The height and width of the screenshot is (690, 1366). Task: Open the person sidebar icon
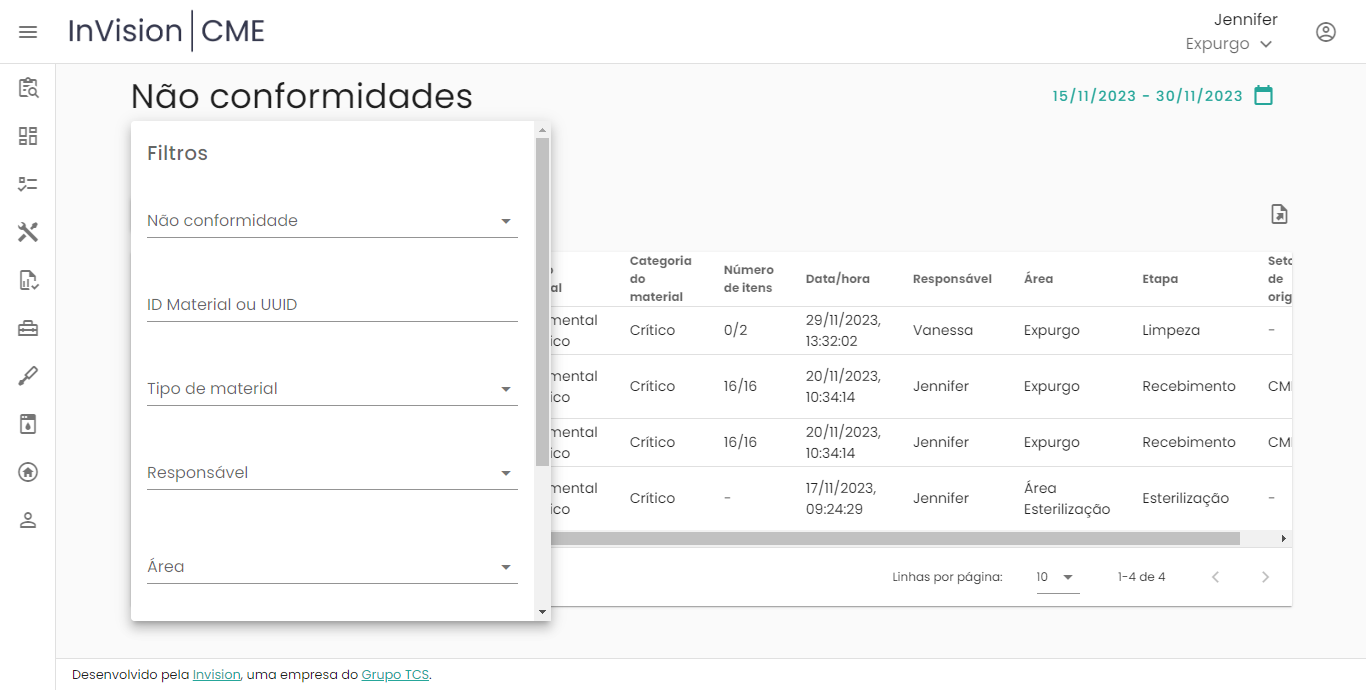28,520
